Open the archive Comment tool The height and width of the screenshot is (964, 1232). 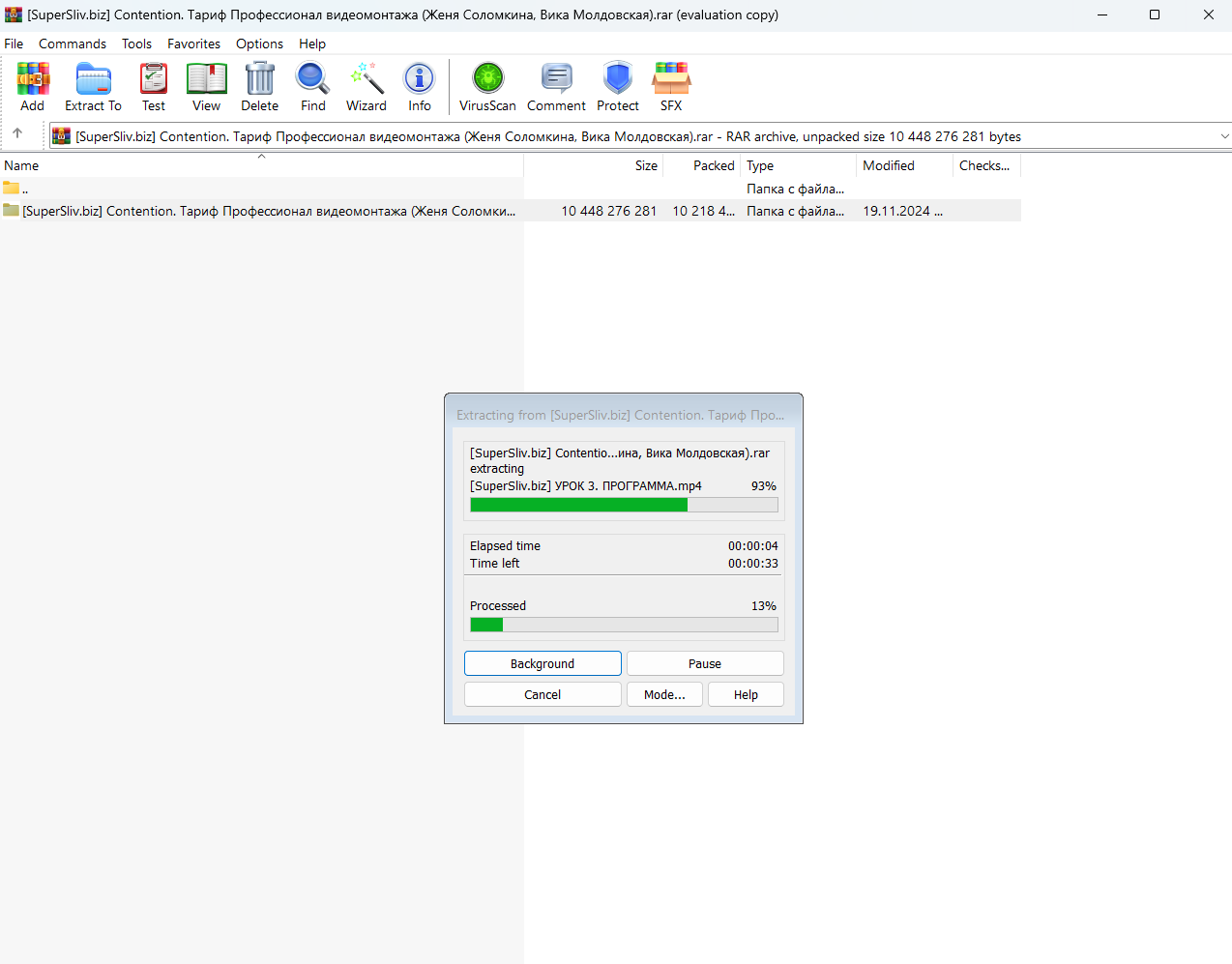click(556, 87)
